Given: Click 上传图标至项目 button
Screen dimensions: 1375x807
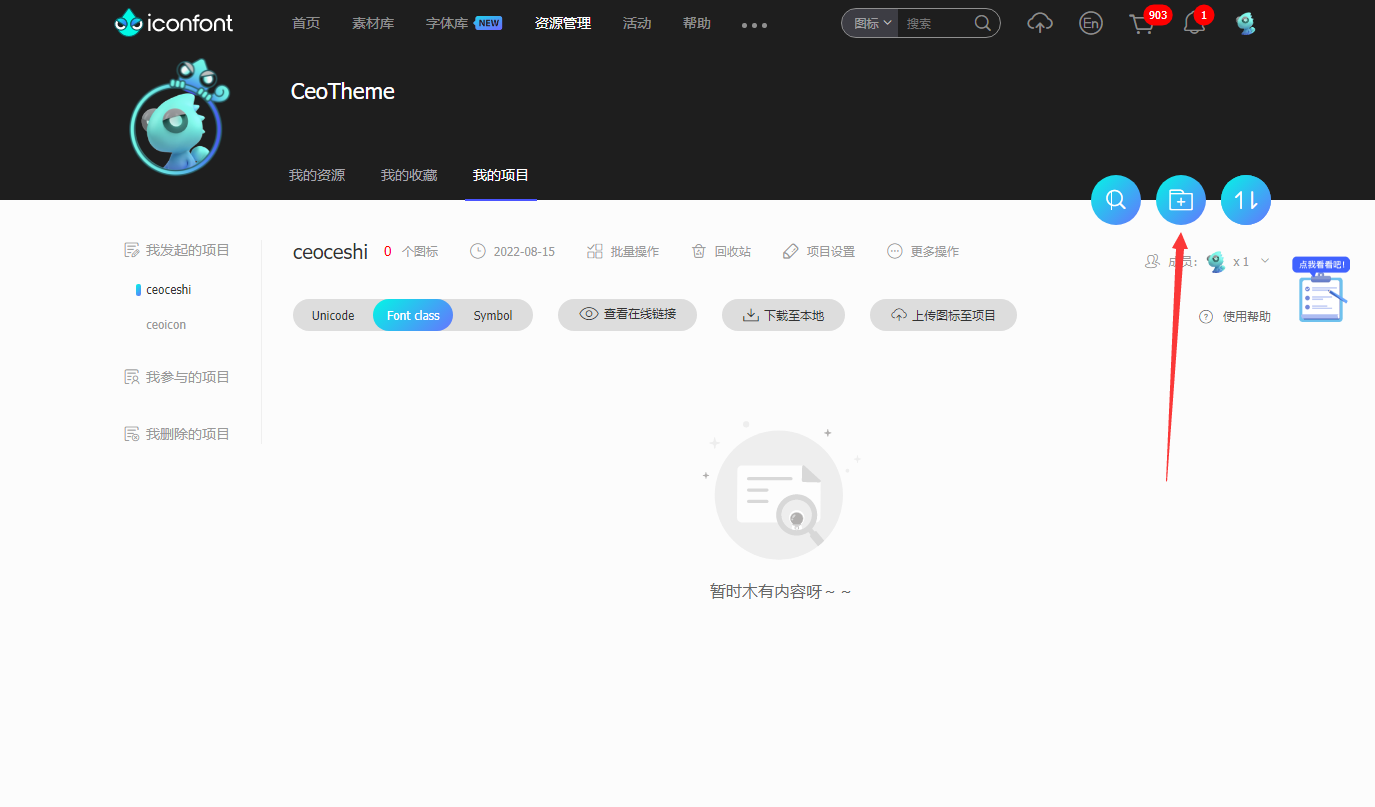Looking at the screenshot, I should click(x=943, y=315).
